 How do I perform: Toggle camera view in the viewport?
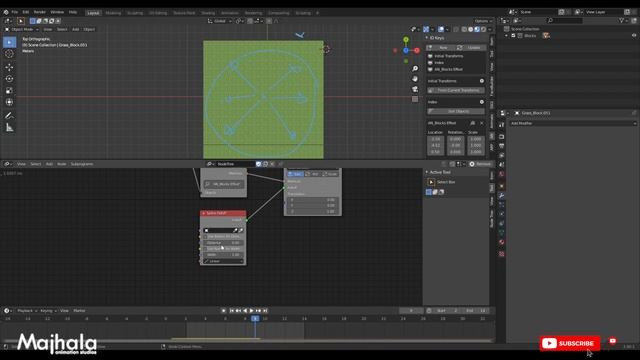(415, 89)
